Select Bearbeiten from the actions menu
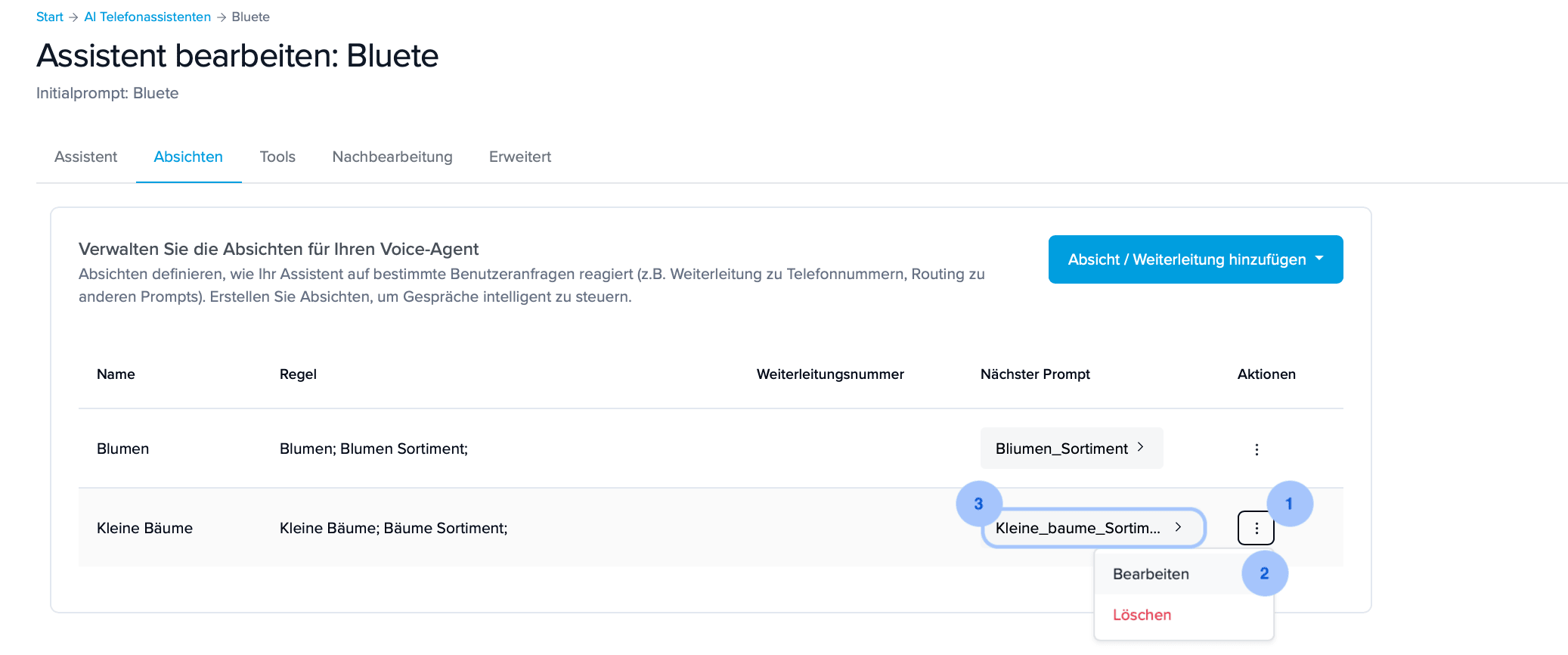 pyautogui.click(x=1151, y=574)
